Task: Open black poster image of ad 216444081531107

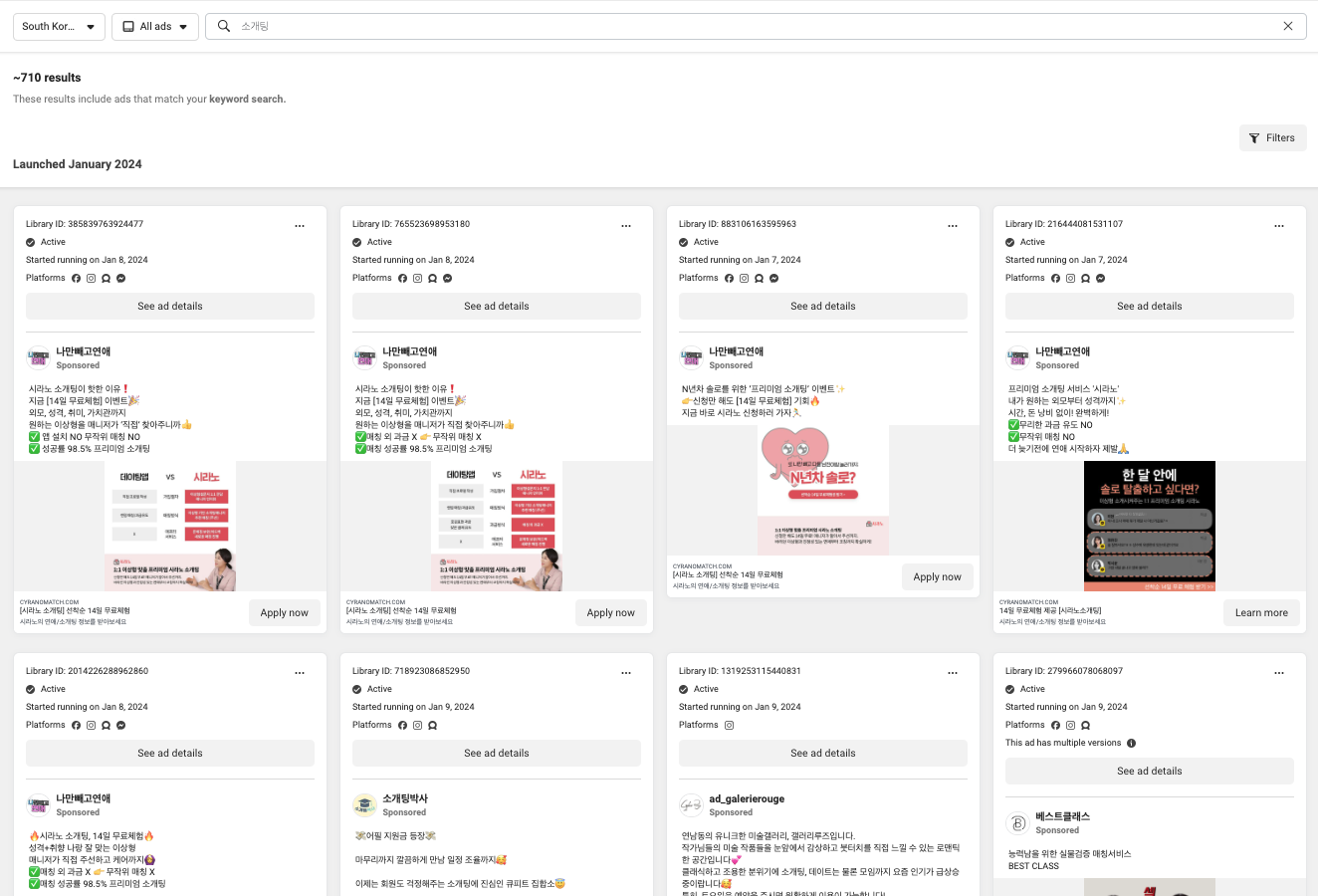Action: 1150,527
